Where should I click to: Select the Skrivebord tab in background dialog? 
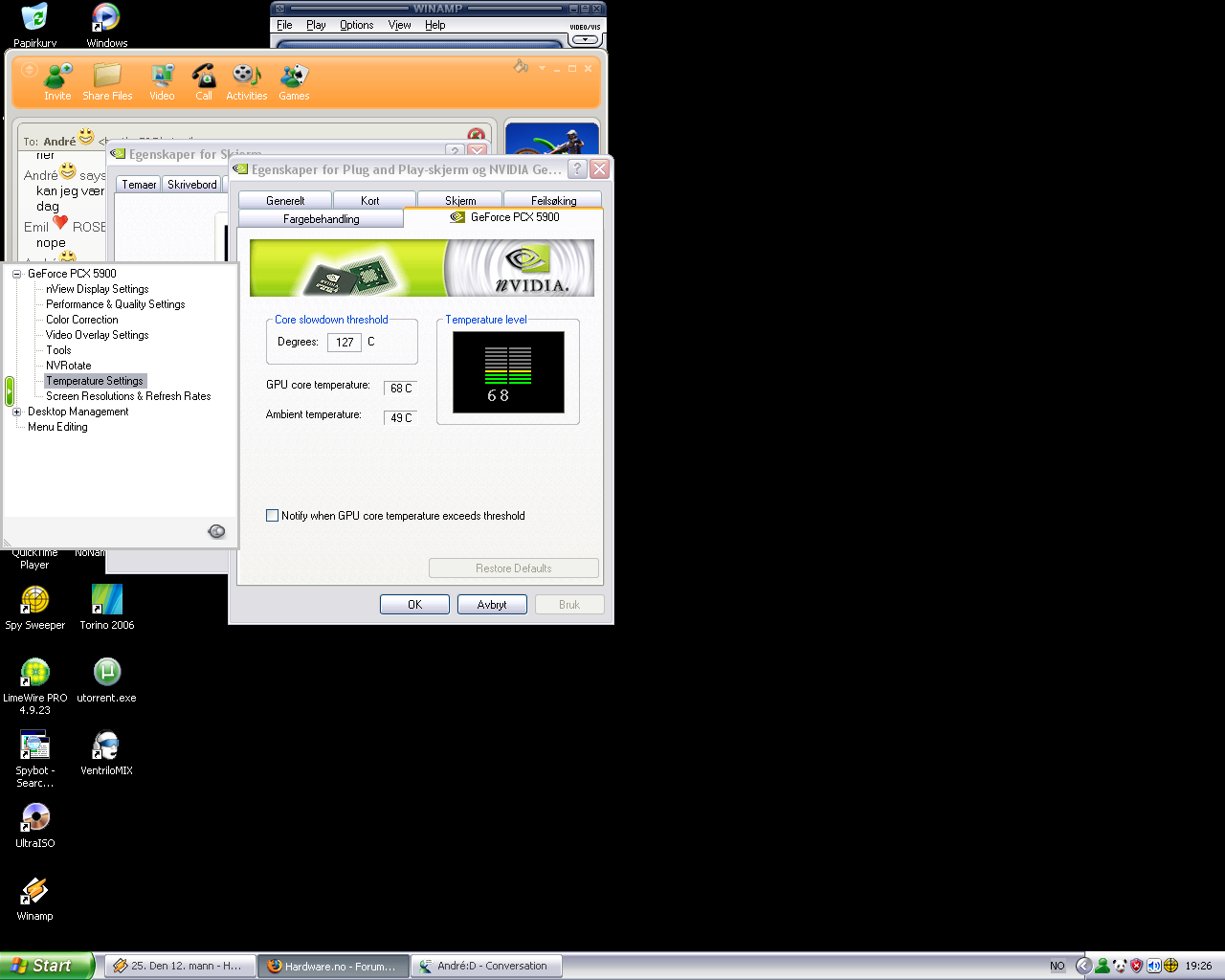tap(192, 185)
